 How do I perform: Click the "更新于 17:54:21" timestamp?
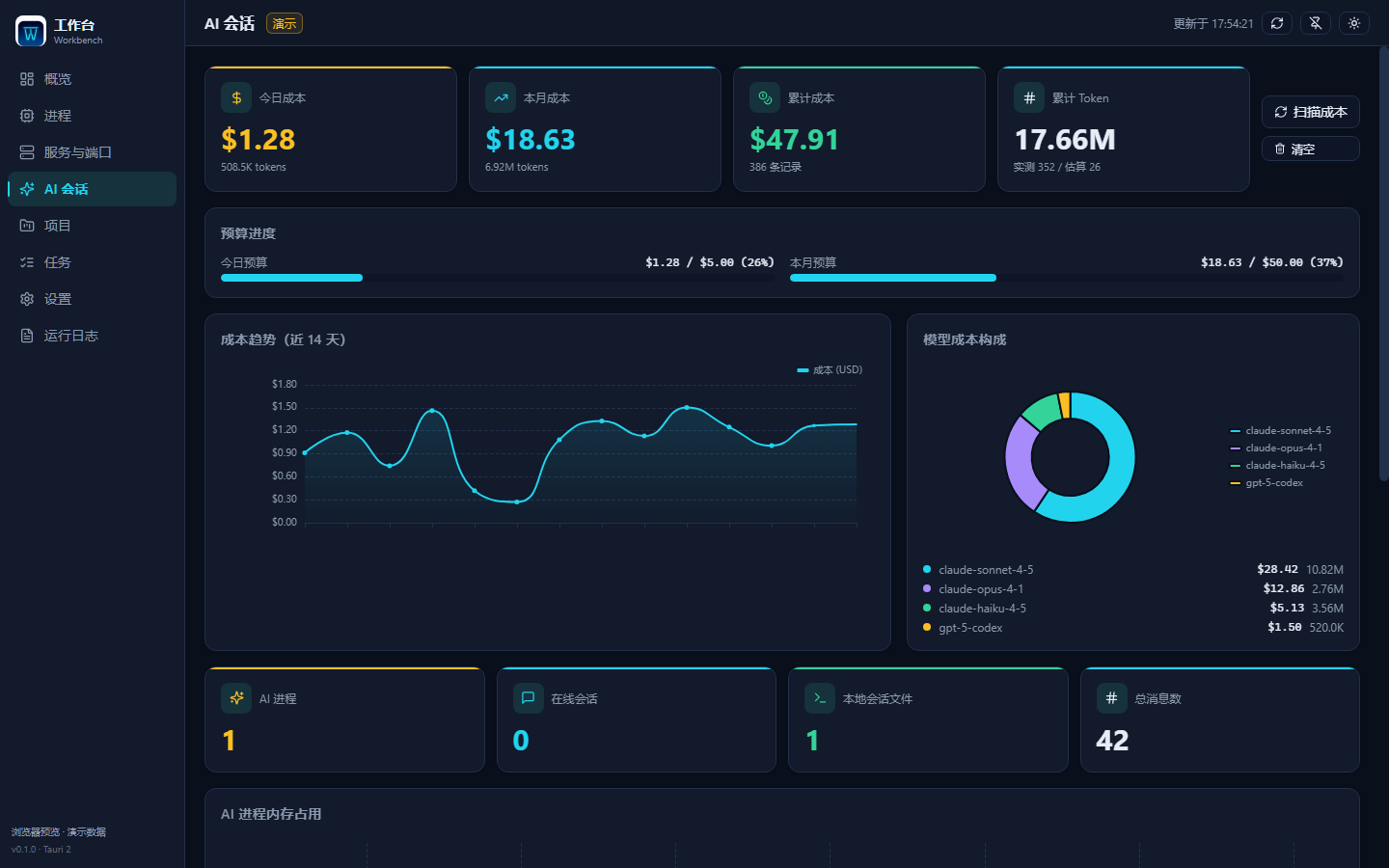(x=1213, y=24)
